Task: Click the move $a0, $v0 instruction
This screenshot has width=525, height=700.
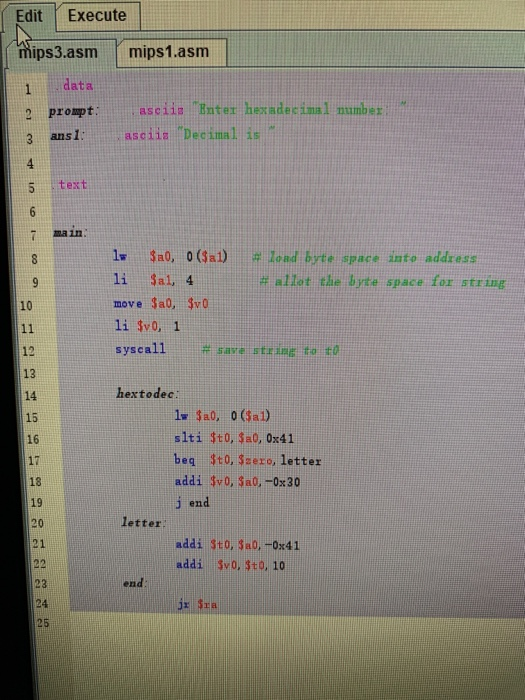Action: click(161, 304)
